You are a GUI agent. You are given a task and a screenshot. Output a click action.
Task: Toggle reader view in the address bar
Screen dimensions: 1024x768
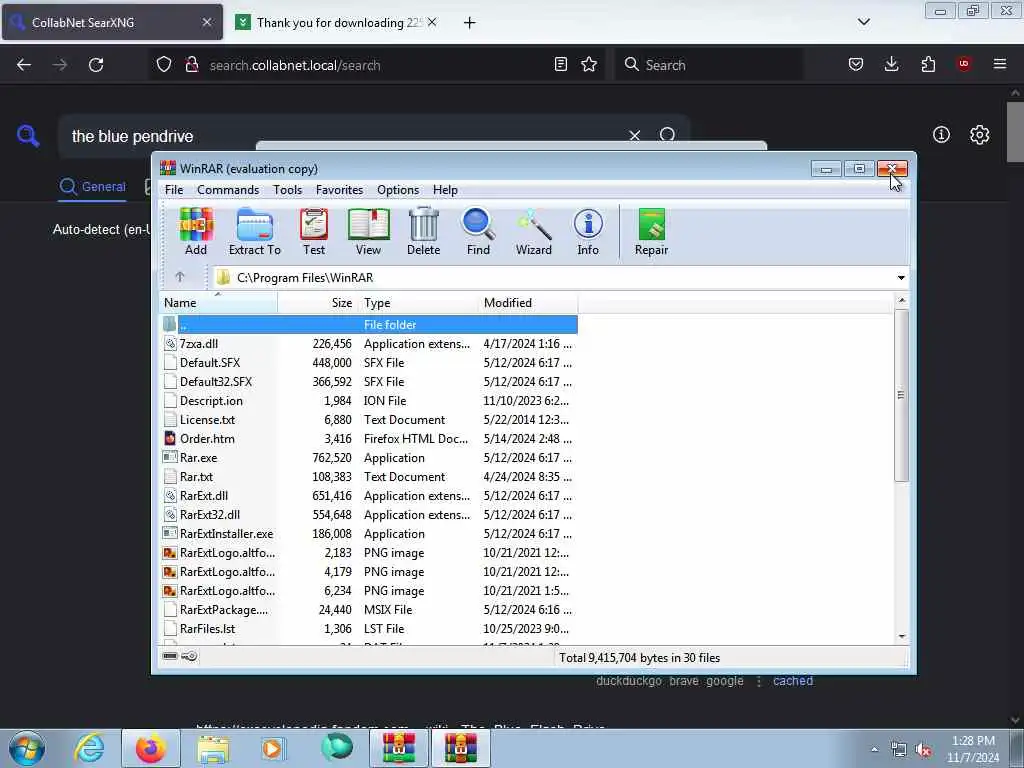coord(560,64)
